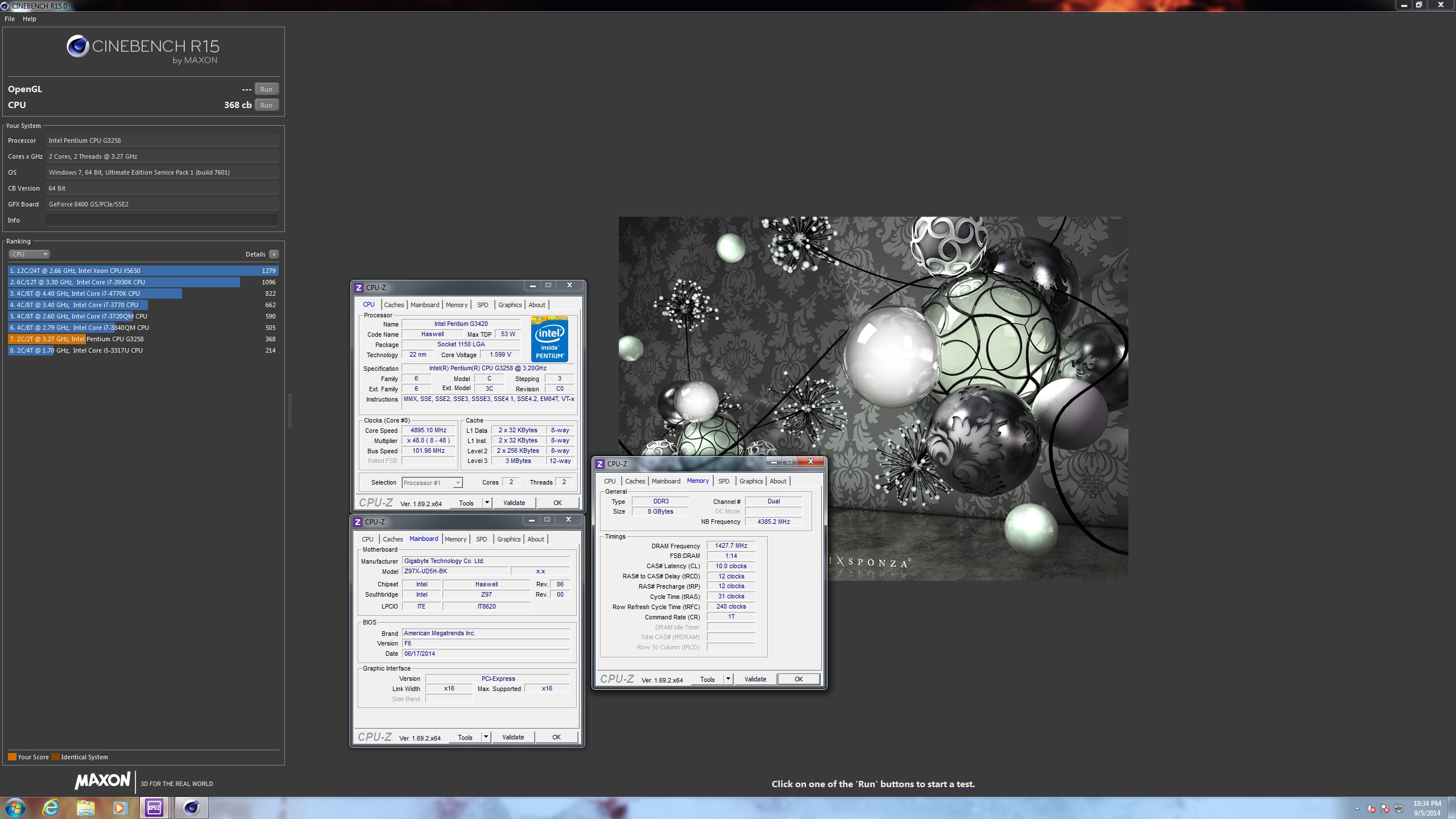Open the Help menu in Cinebench
Viewport: 1456px width, 819px height.
click(29, 19)
